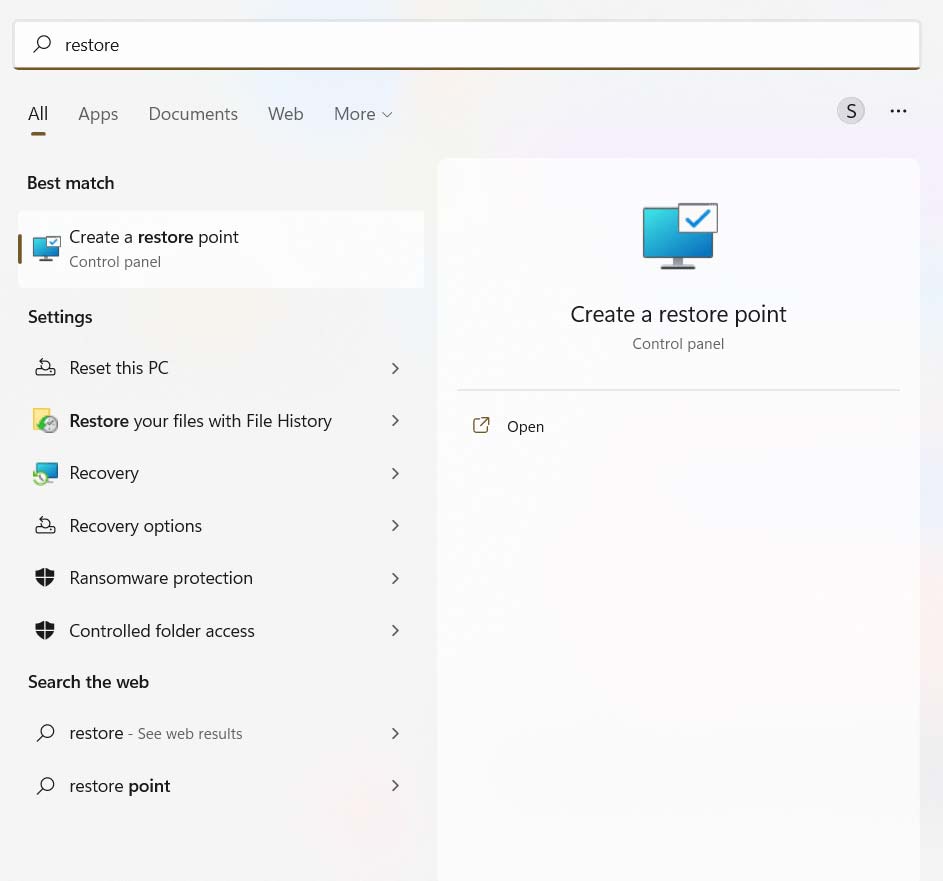Click the Controlled folder access shield icon

tap(45, 630)
